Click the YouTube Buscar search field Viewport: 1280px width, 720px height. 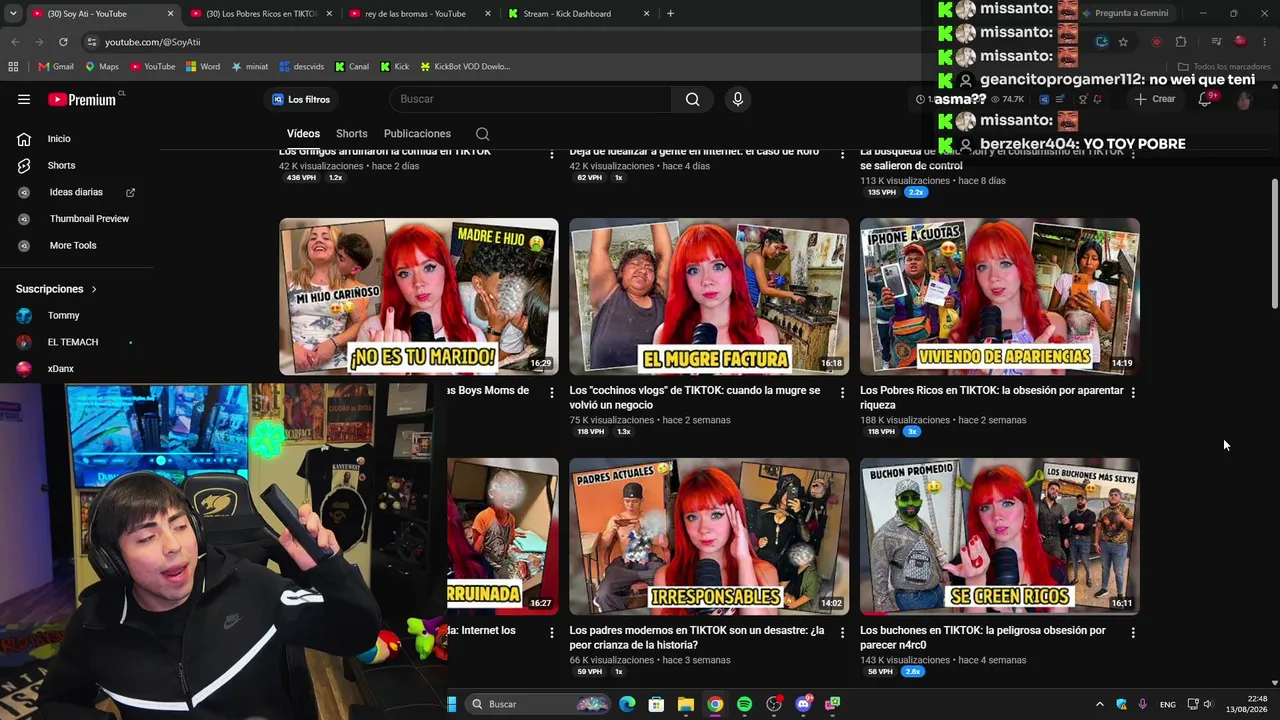click(x=531, y=99)
